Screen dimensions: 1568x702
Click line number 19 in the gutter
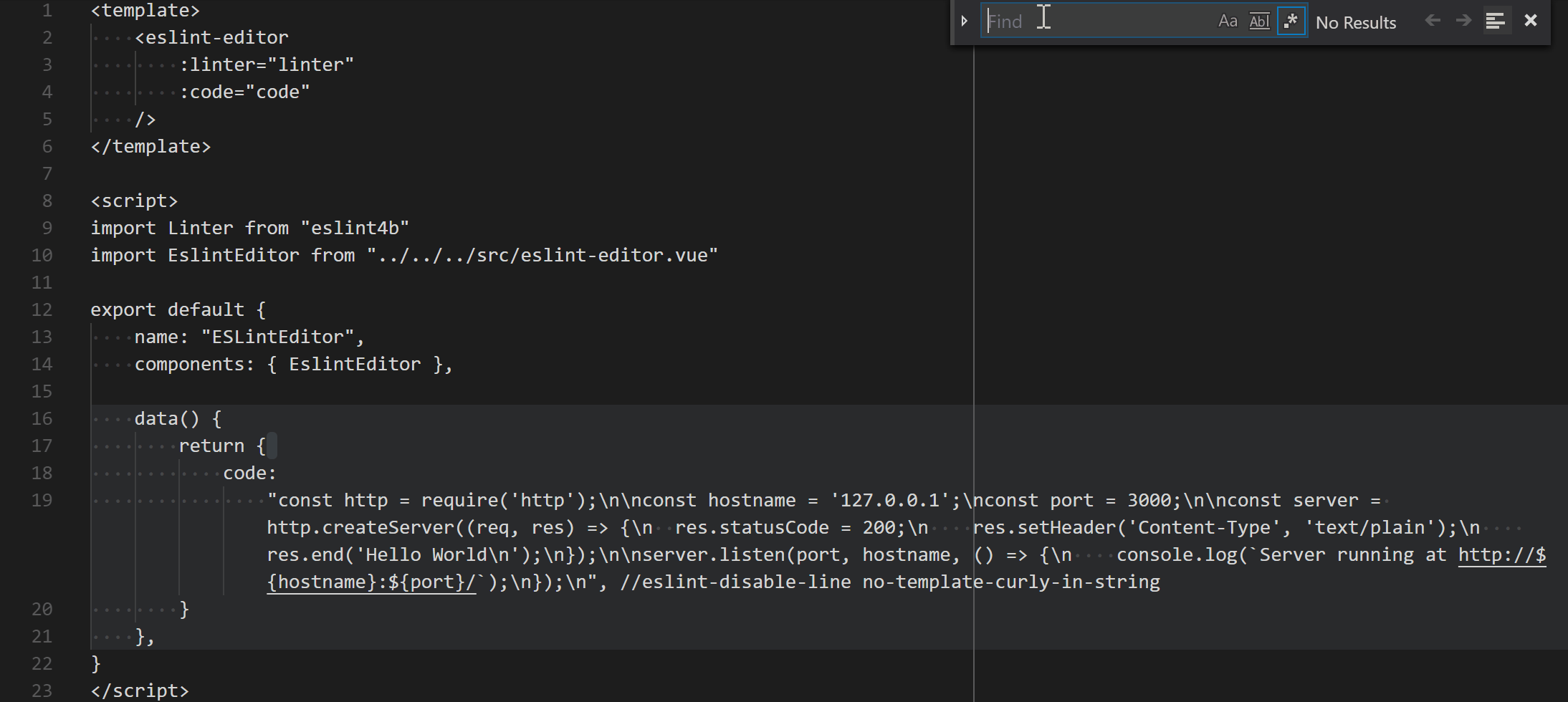(41, 500)
